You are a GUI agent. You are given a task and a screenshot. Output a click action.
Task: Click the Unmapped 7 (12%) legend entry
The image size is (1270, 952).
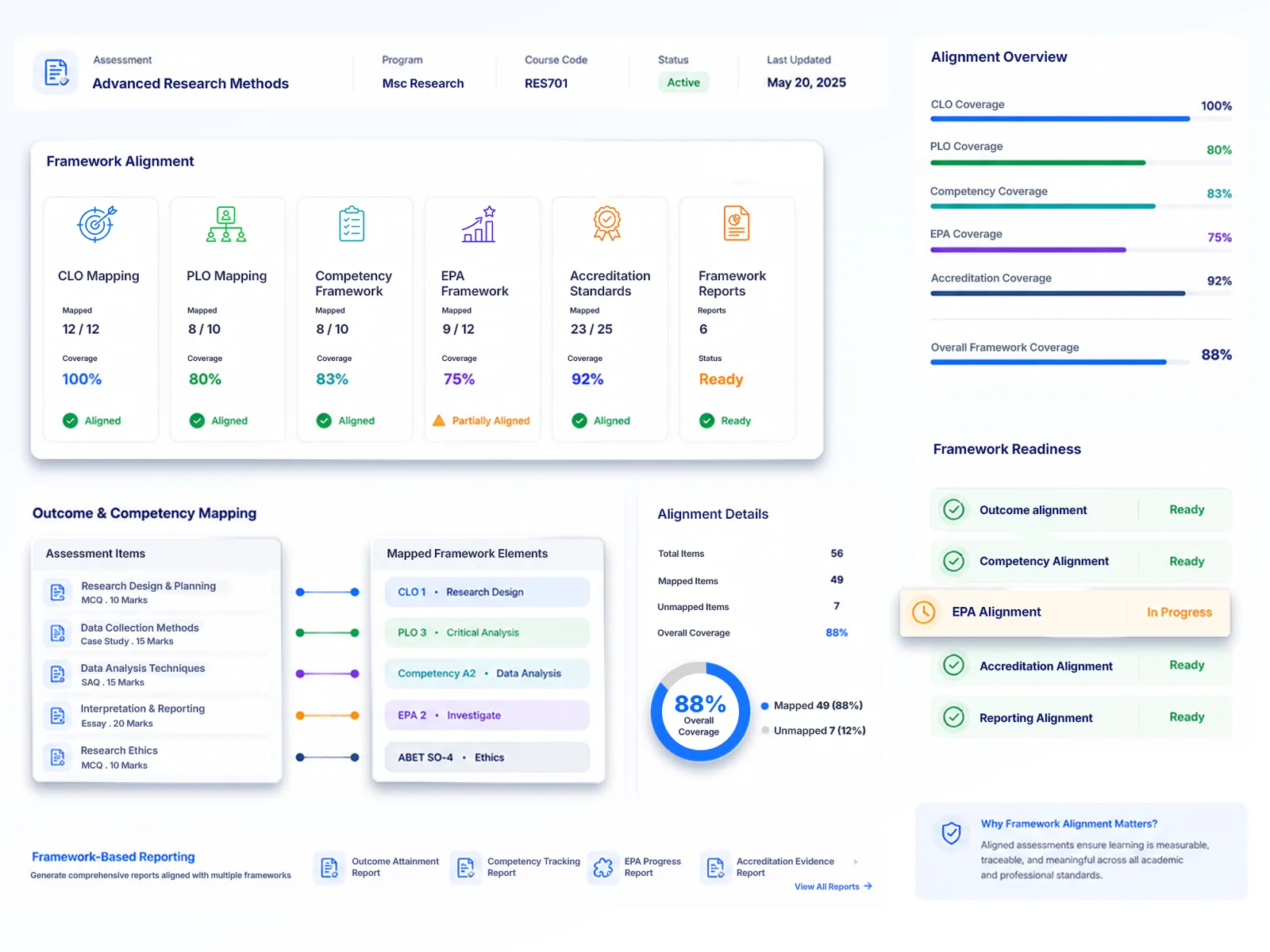click(x=814, y=731)
